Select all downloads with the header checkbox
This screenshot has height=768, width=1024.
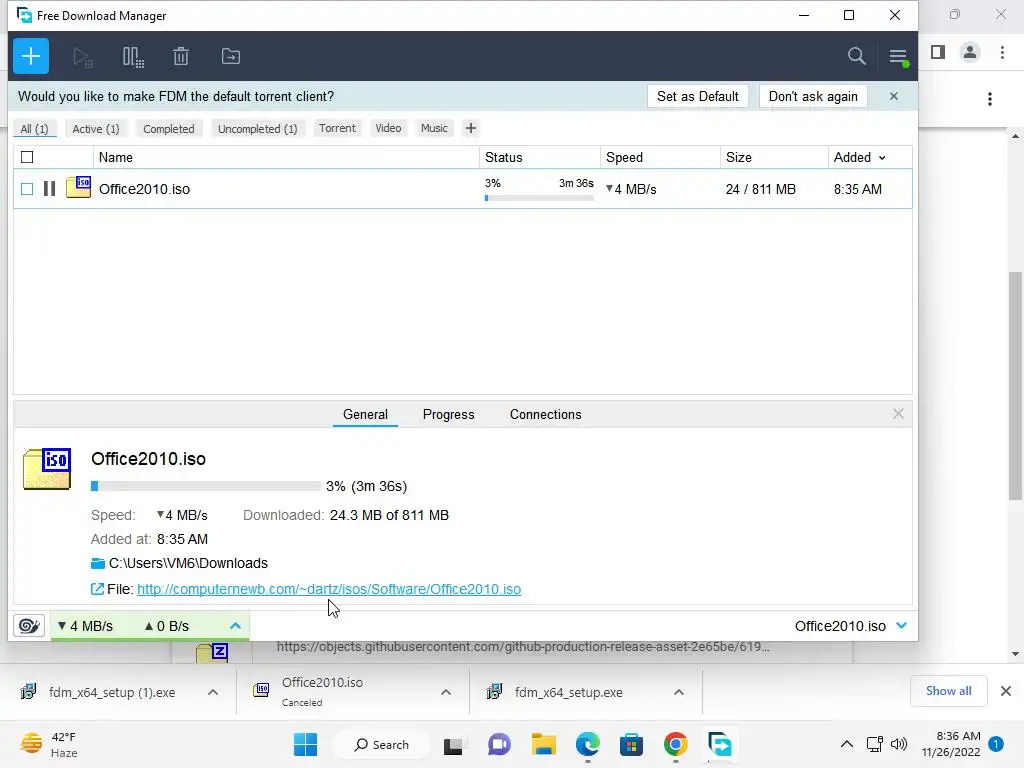tap(27, 157)
